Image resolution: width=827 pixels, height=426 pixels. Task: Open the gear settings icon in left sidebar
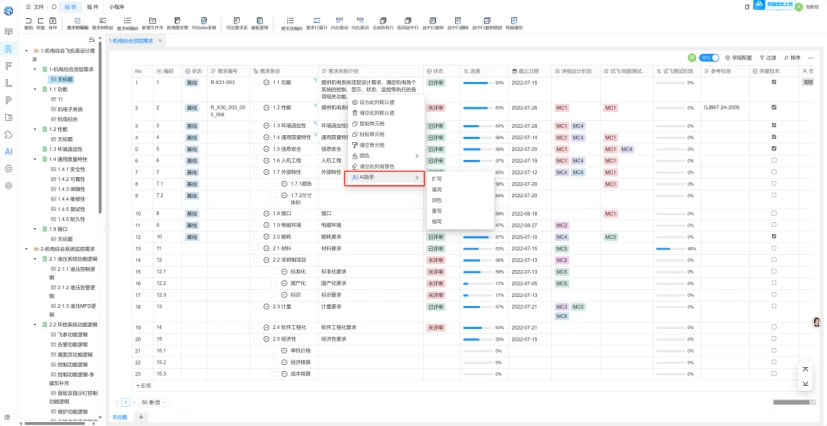pyautogui.click(x=8, y=169)
